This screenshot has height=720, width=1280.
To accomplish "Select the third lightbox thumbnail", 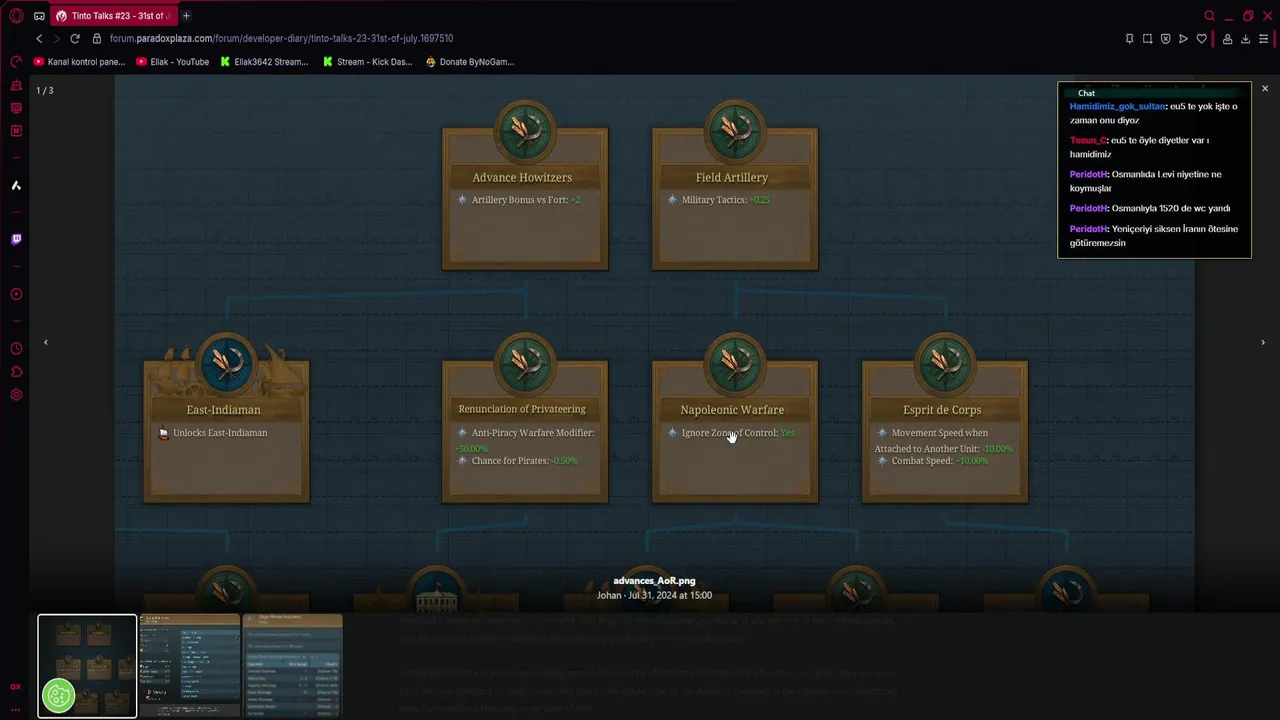I will tap(293, 665).
